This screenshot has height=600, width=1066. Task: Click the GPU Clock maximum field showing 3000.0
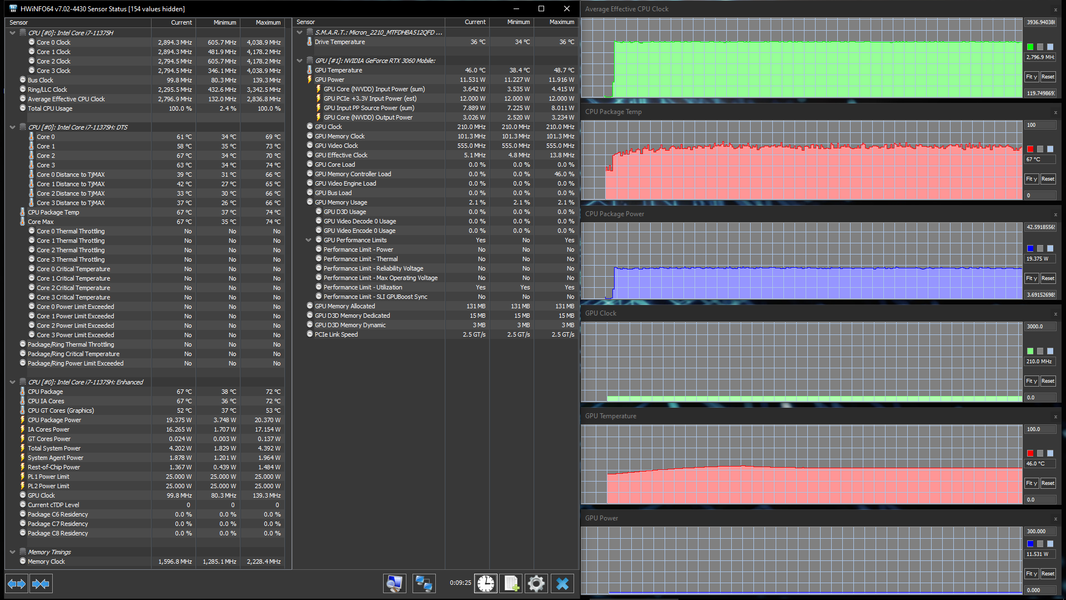click(1040, 327)
